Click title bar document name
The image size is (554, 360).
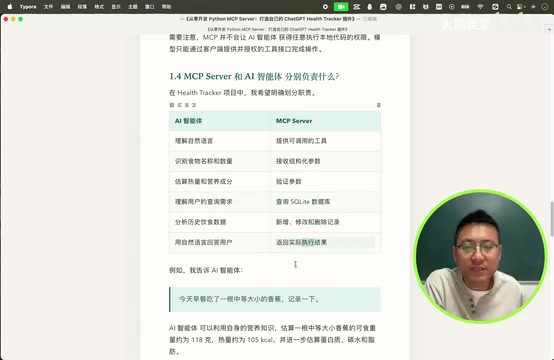click(270, 19)
